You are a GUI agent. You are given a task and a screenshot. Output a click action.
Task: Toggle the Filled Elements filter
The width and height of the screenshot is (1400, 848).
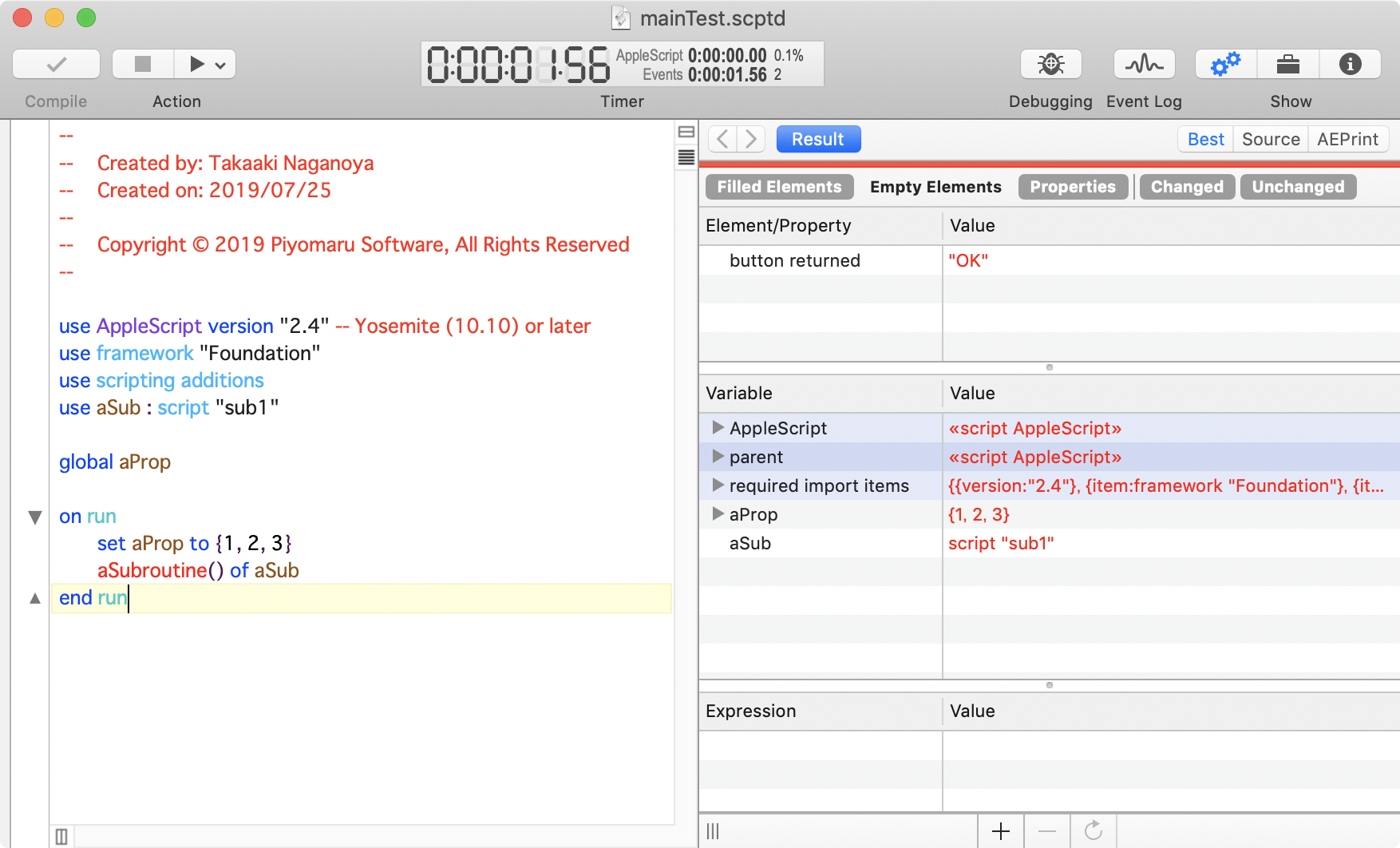click(778, 186)
